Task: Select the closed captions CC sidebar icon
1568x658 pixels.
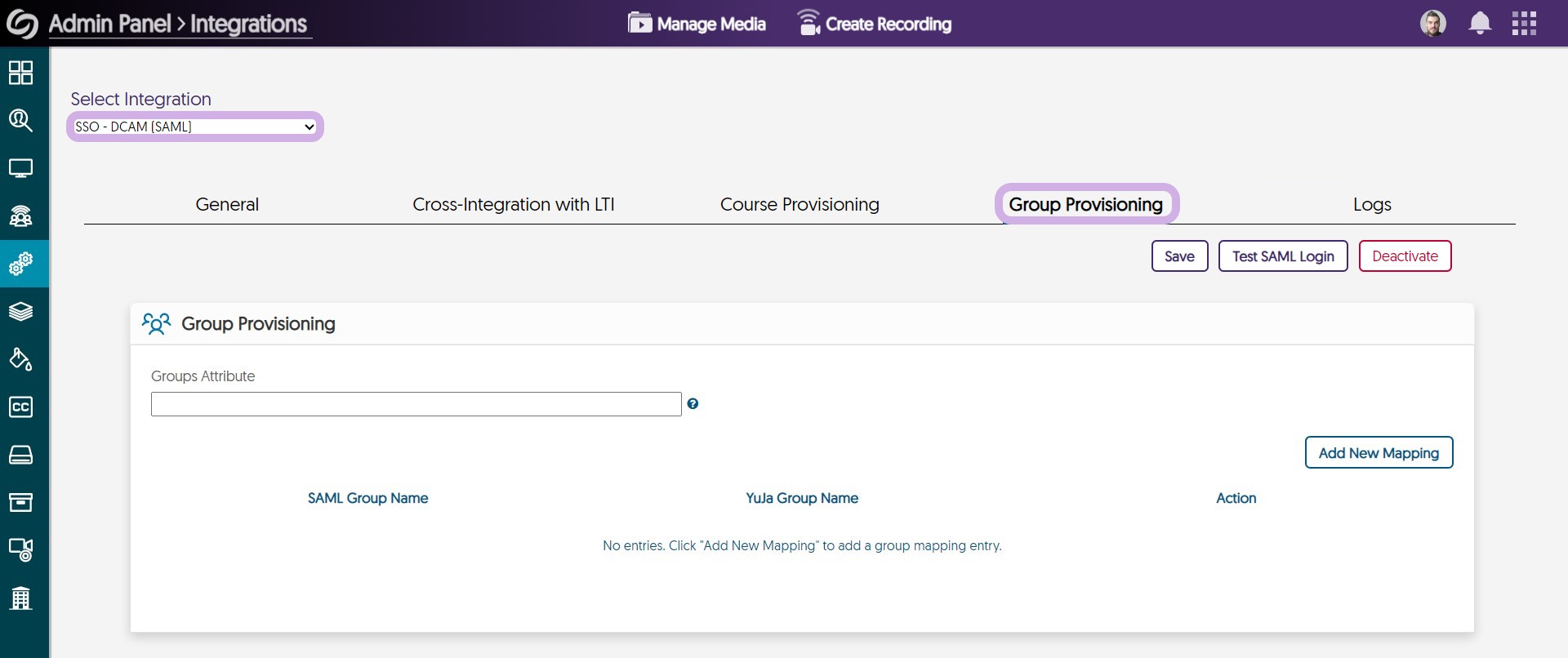Action: (20, 407)
